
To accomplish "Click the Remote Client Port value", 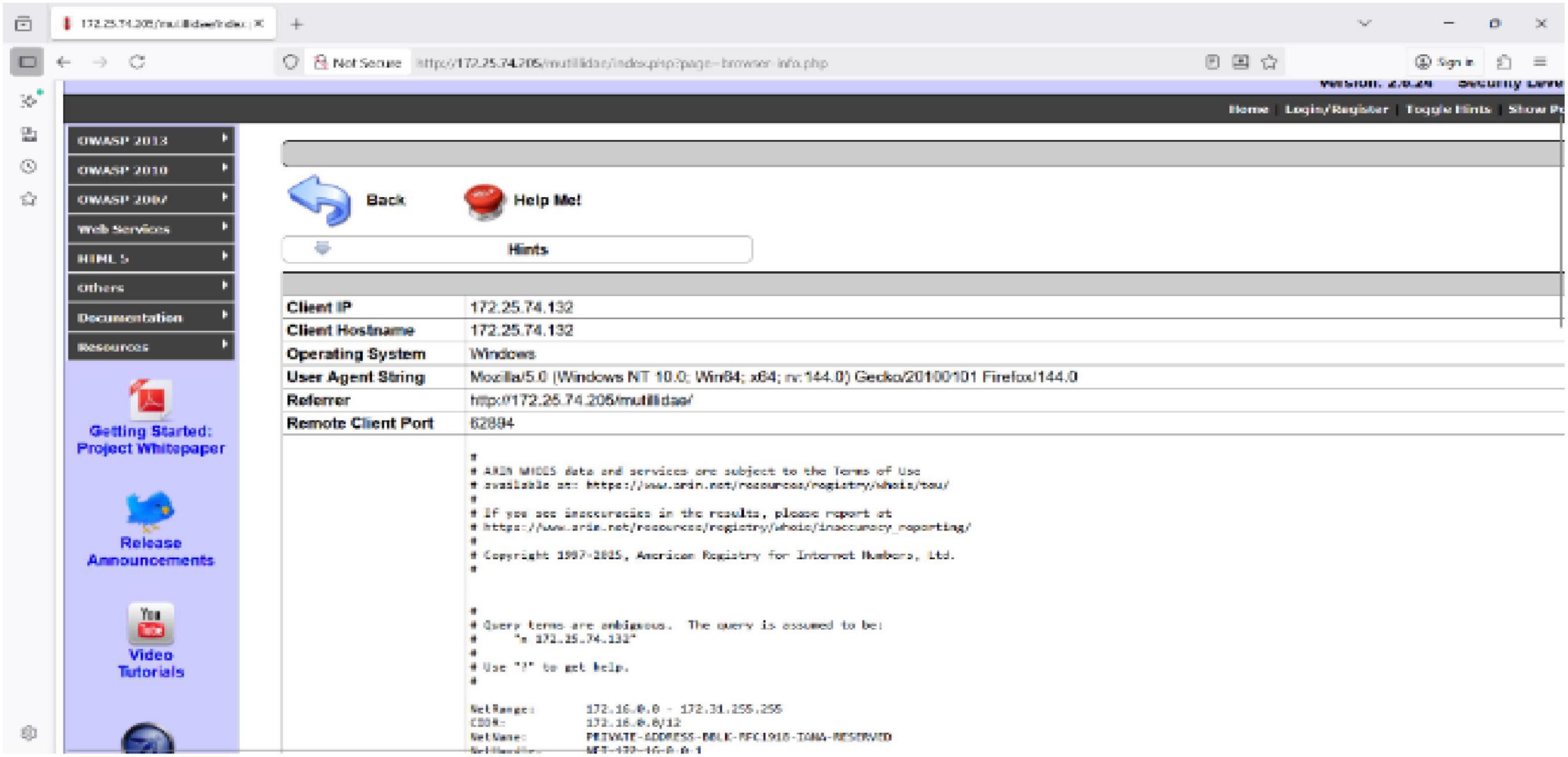I will (492, 423).
